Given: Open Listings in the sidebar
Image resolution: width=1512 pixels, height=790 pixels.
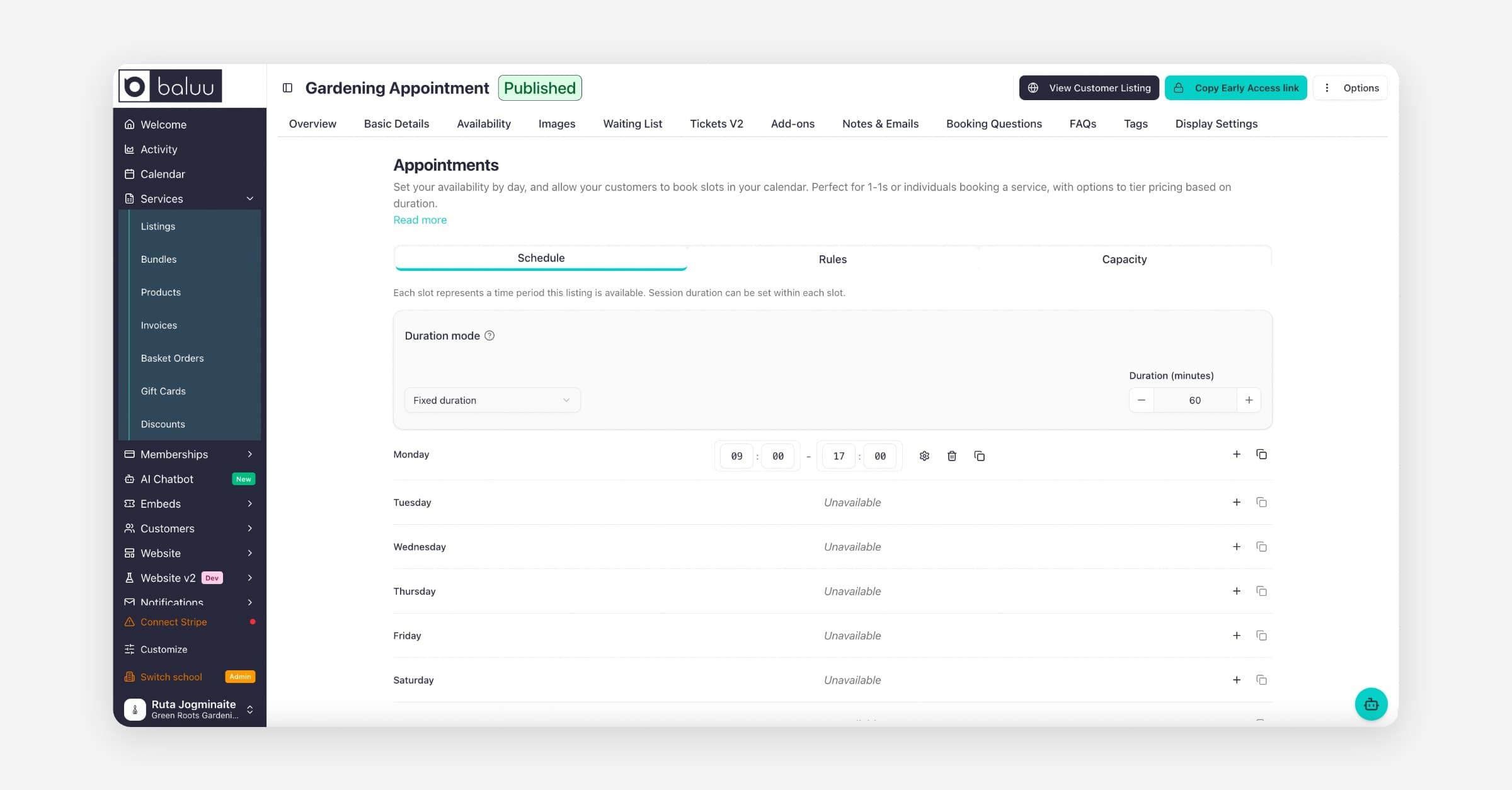Looking at the screenshot, I should click(x=157, y=226).
